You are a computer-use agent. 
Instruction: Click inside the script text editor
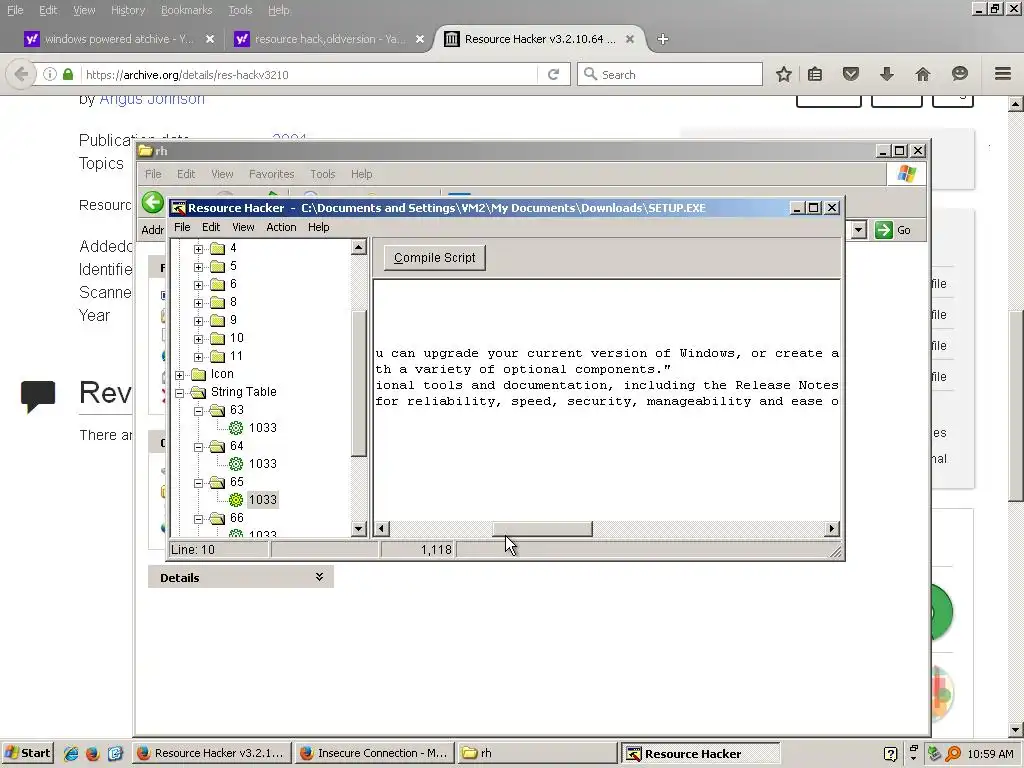pyautogui.click(x=607, y=400)
